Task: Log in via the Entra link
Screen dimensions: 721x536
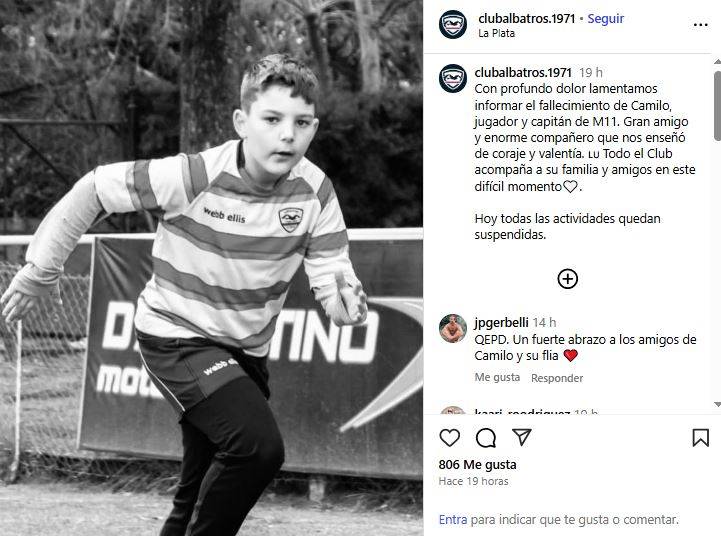Action: pyautogui.click(x=453, y=519)
